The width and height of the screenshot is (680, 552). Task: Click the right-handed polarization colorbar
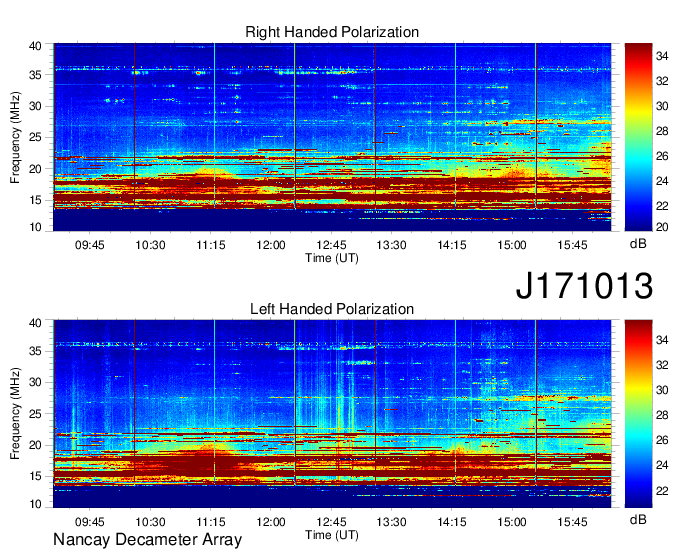click(x=638, y=137)
